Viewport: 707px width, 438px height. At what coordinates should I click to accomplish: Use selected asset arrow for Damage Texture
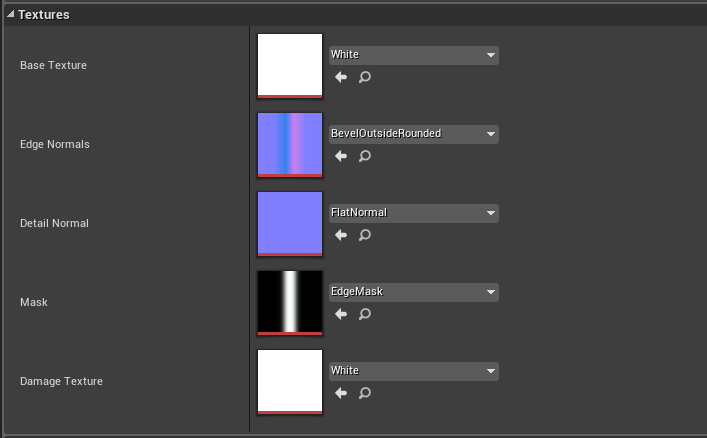coord(341,393)
